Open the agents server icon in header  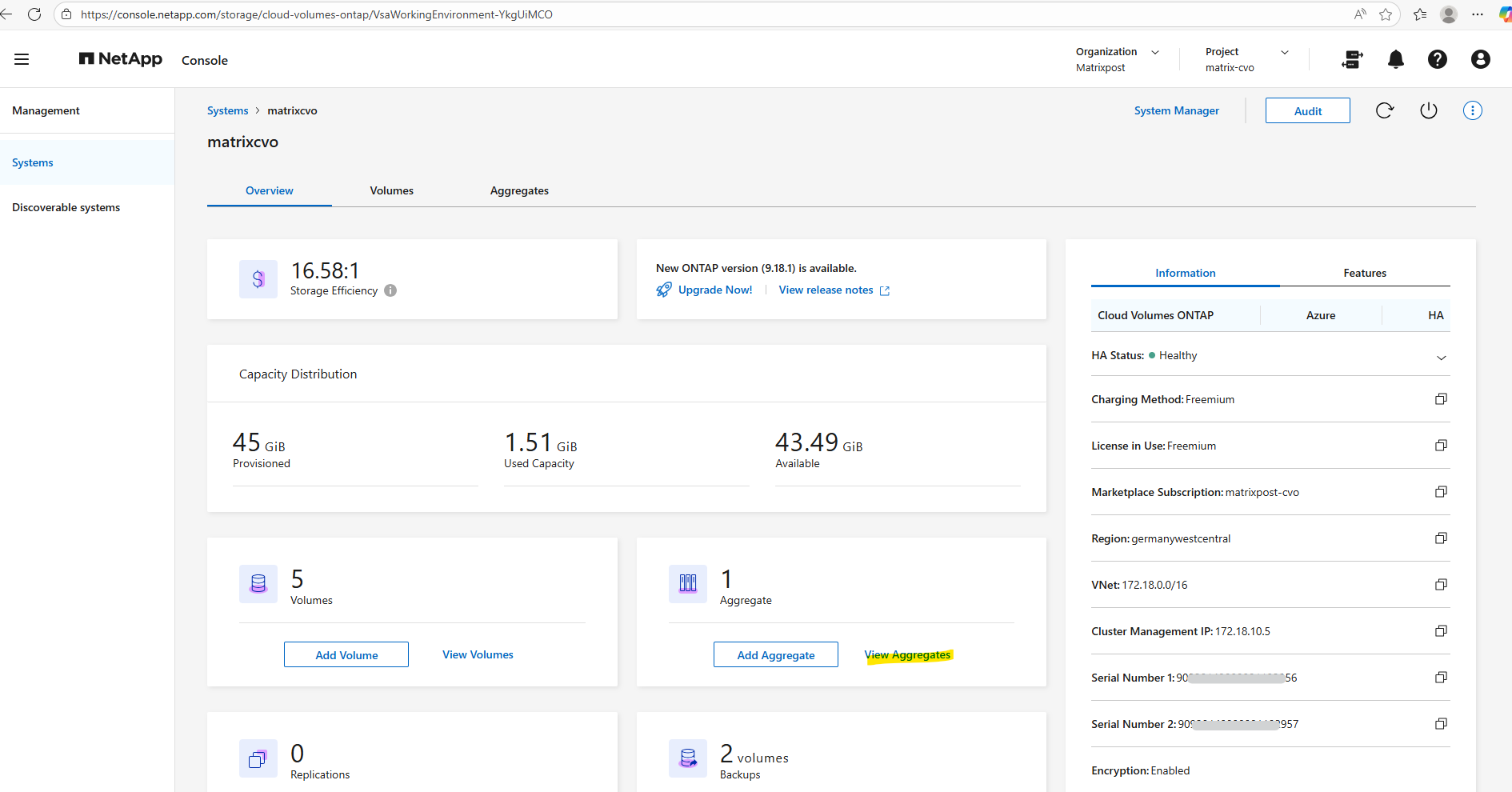[1352, 59]
